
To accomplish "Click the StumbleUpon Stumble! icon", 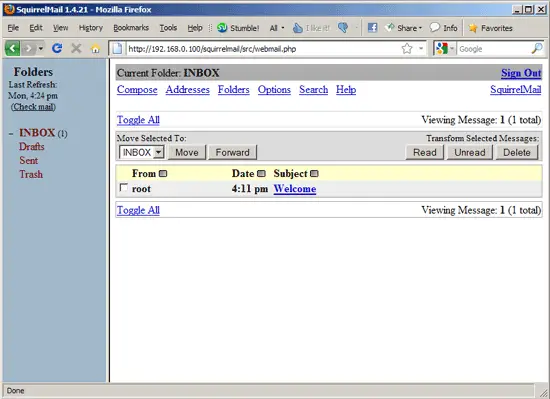I will coord(222,28).
